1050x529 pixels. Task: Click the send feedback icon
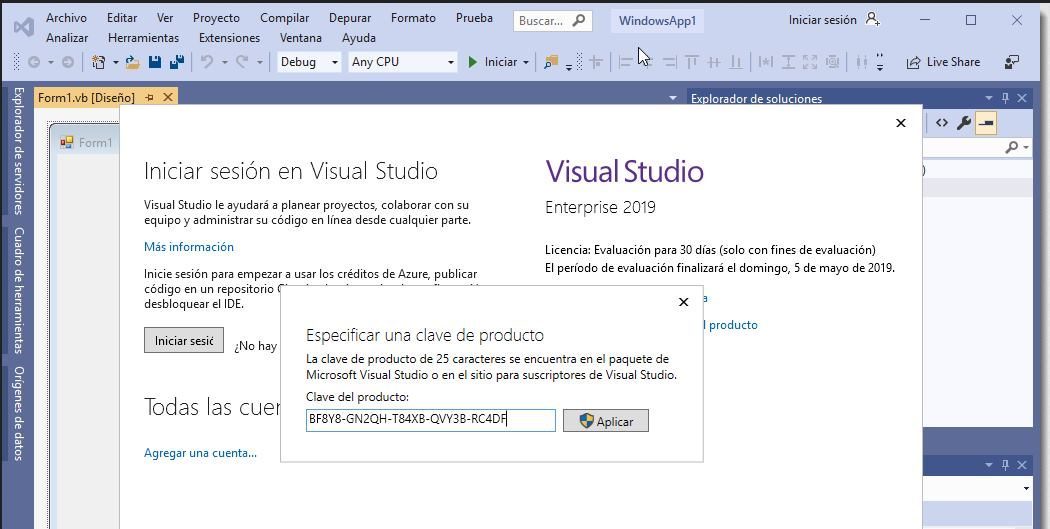pyautogui.click(x=1012, y=62)
